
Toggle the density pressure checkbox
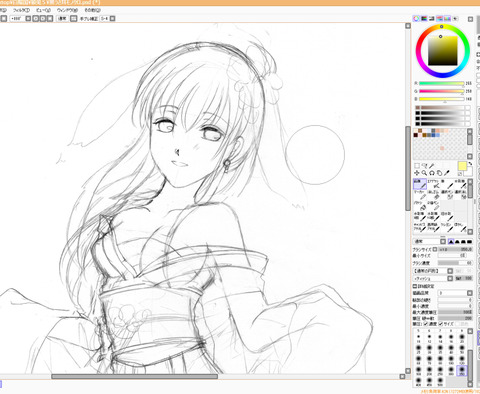click(x=426, y=324)
